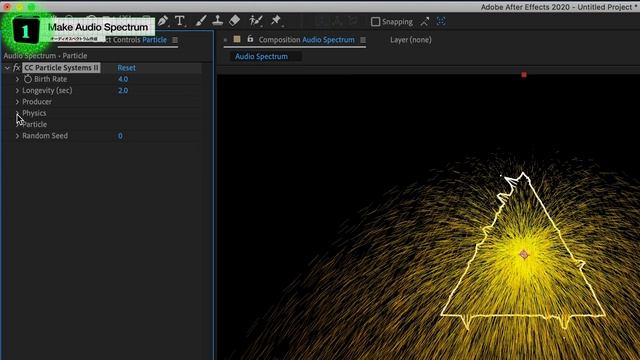Screen dimensions: 640x360
Task: Click the Birth Rate value 4.0
Action: pos(123,79)
